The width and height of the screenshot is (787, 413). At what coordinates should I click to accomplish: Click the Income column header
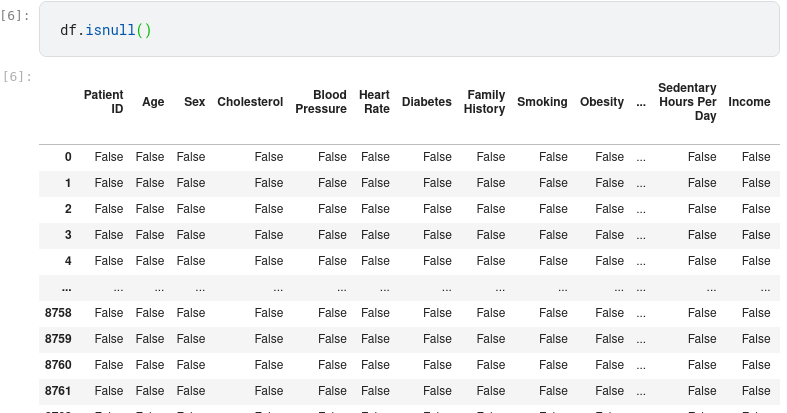coord(749,102)
